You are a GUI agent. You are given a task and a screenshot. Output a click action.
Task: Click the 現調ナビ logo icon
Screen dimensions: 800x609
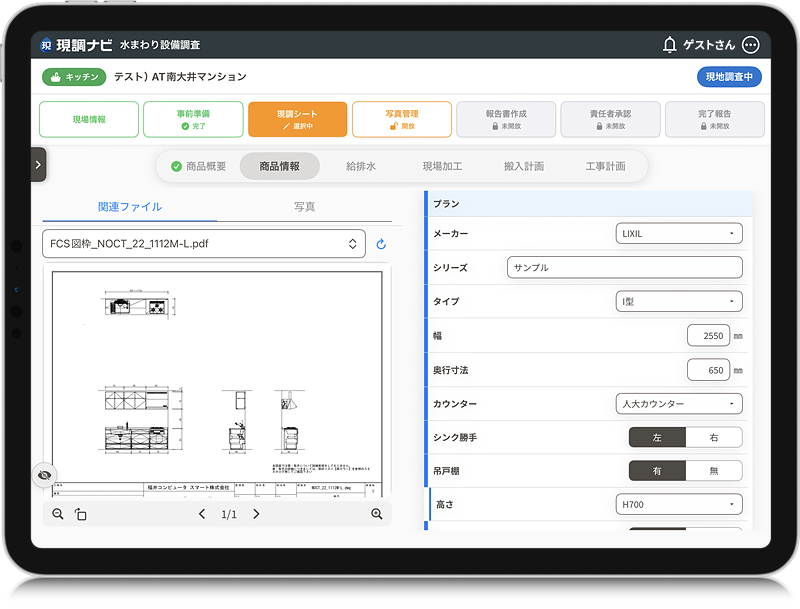point(46,45)
